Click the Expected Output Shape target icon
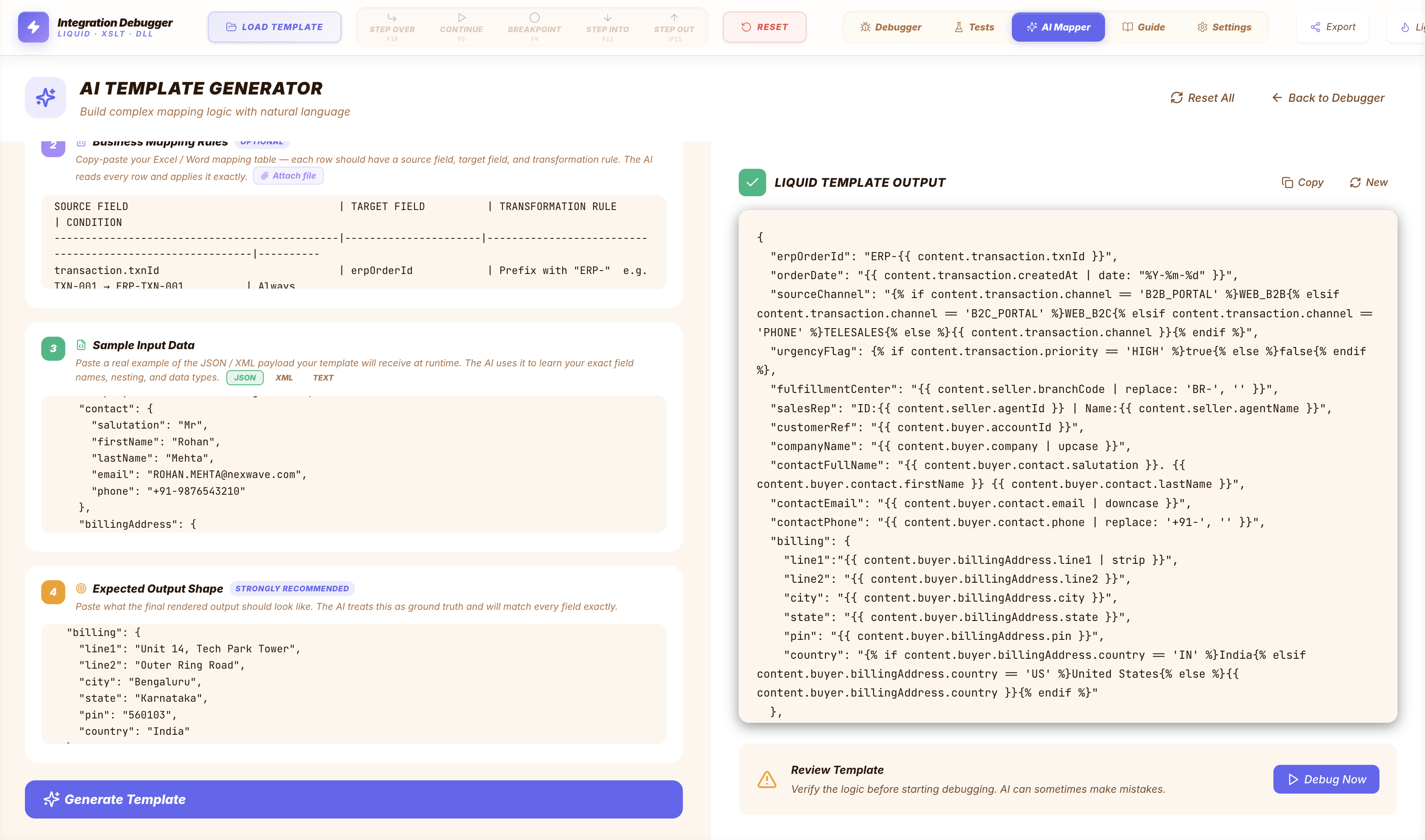This screenshot has height=840, width=1425. (x=81, y=588)
